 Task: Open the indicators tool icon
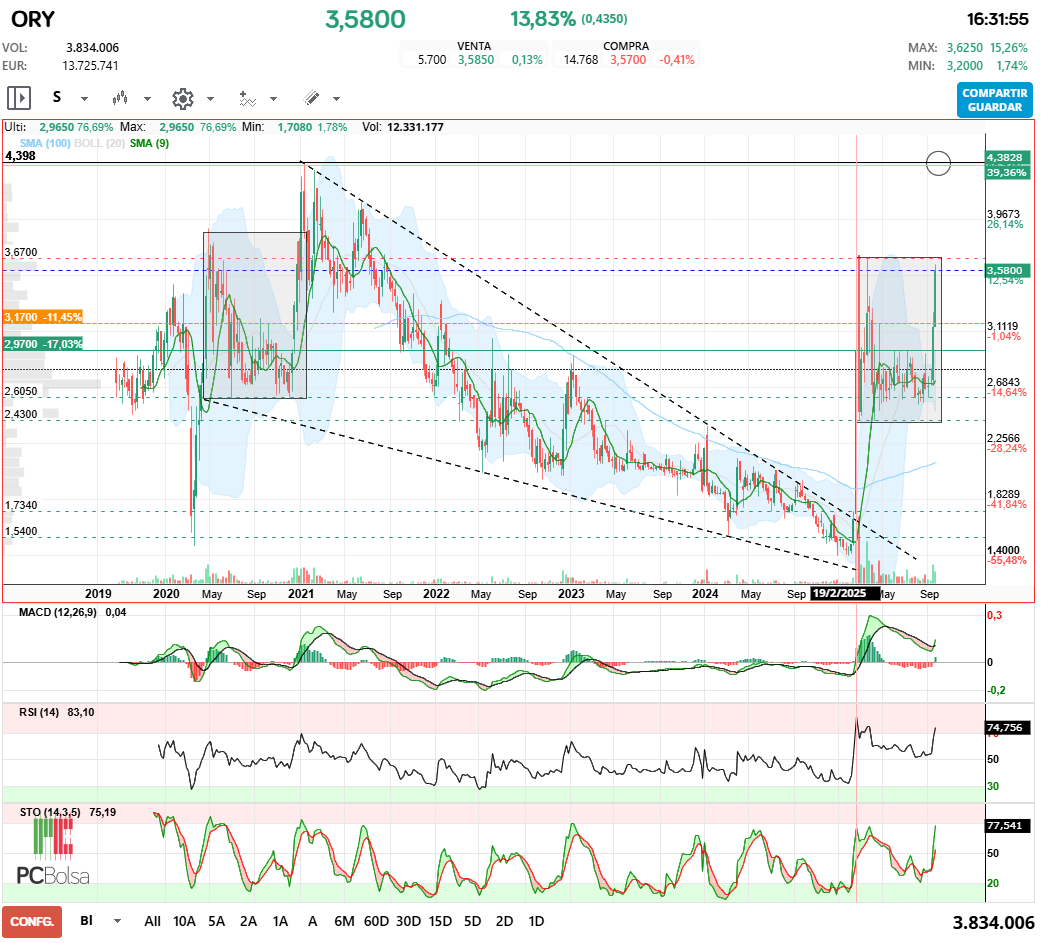coord(247,98)
